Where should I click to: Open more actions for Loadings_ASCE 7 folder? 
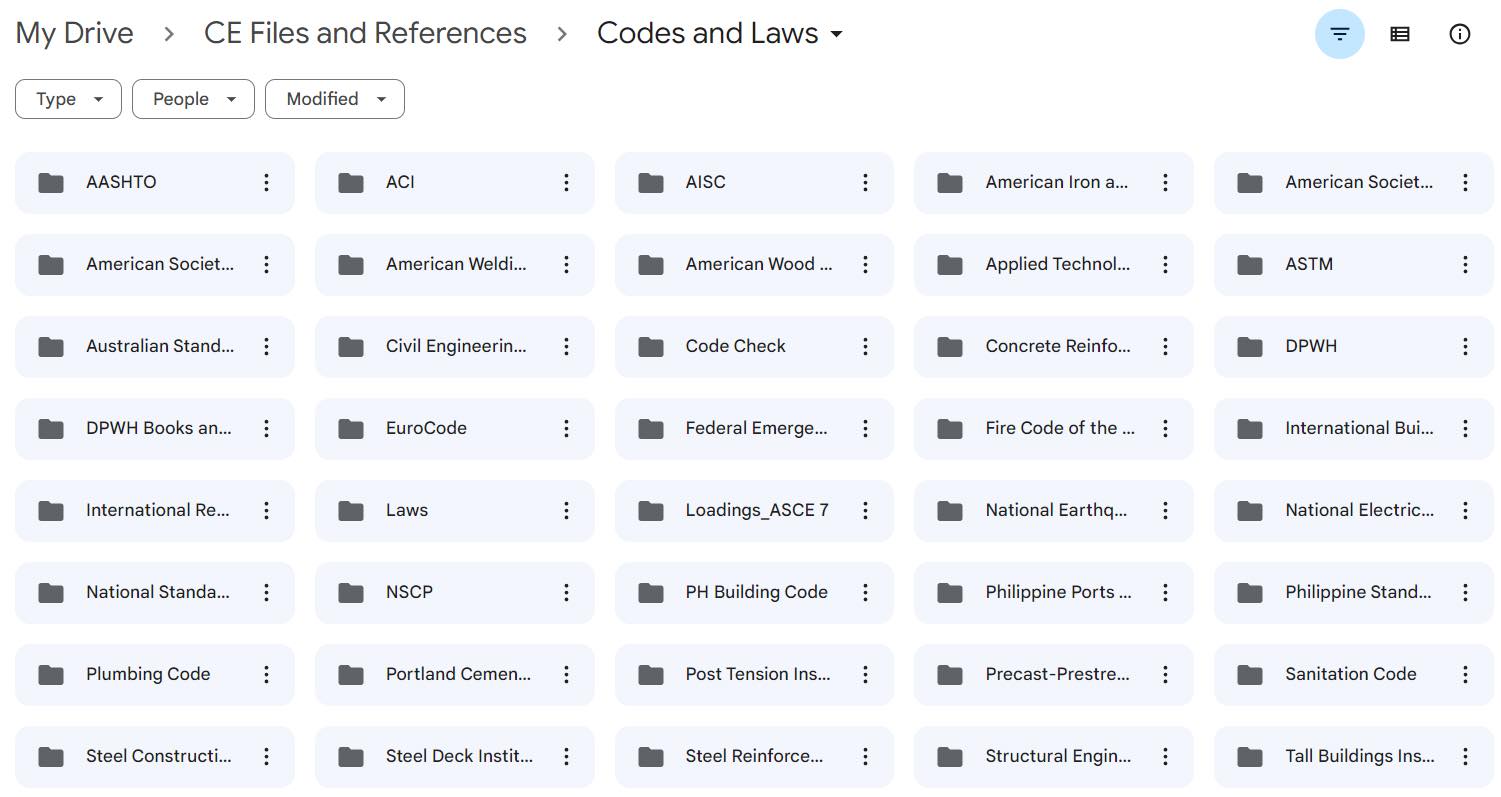865,510
